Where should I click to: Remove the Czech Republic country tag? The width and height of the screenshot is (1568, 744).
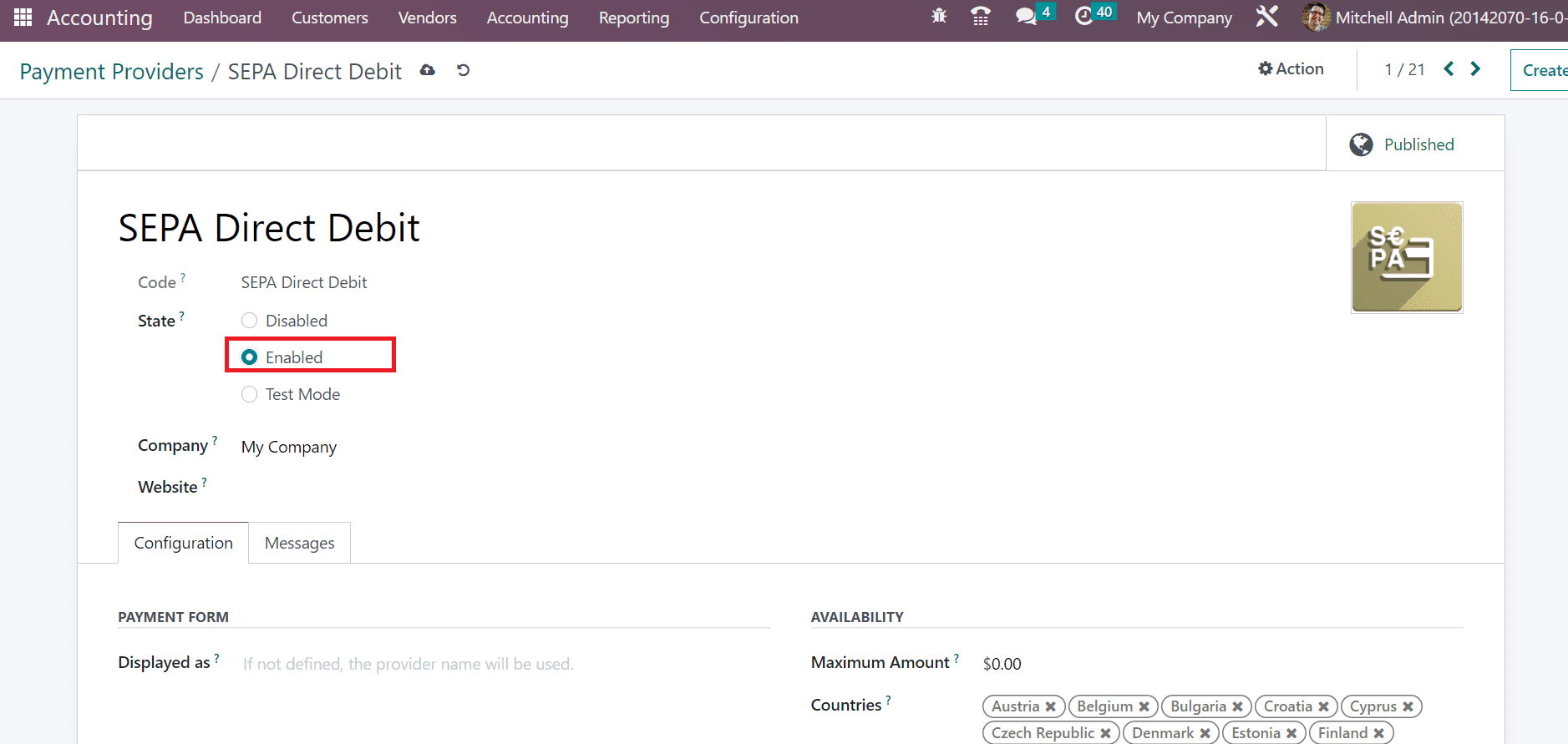click(x=1105, y=733)
